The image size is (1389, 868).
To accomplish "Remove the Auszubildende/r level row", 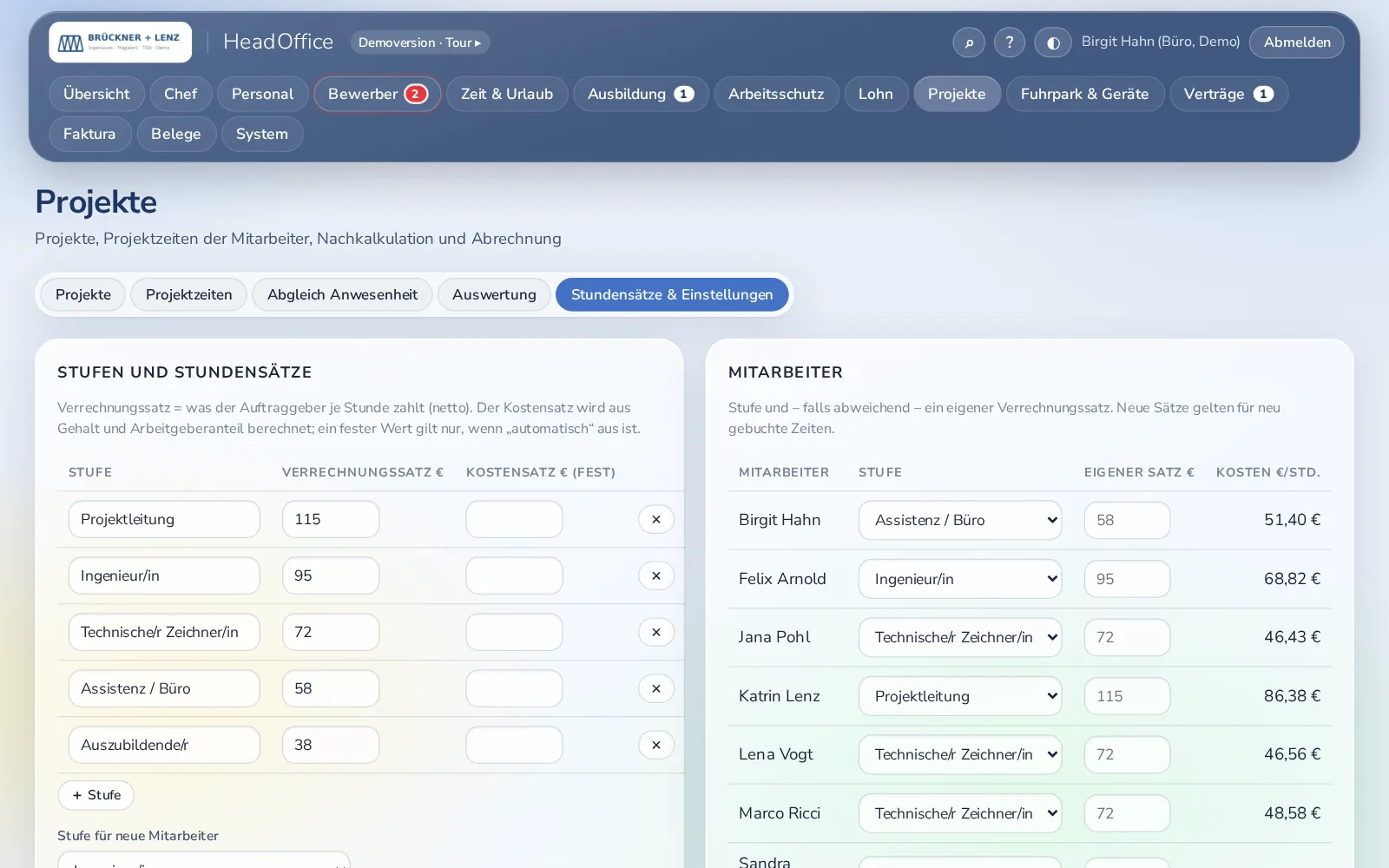I will (x=656, y=745).
